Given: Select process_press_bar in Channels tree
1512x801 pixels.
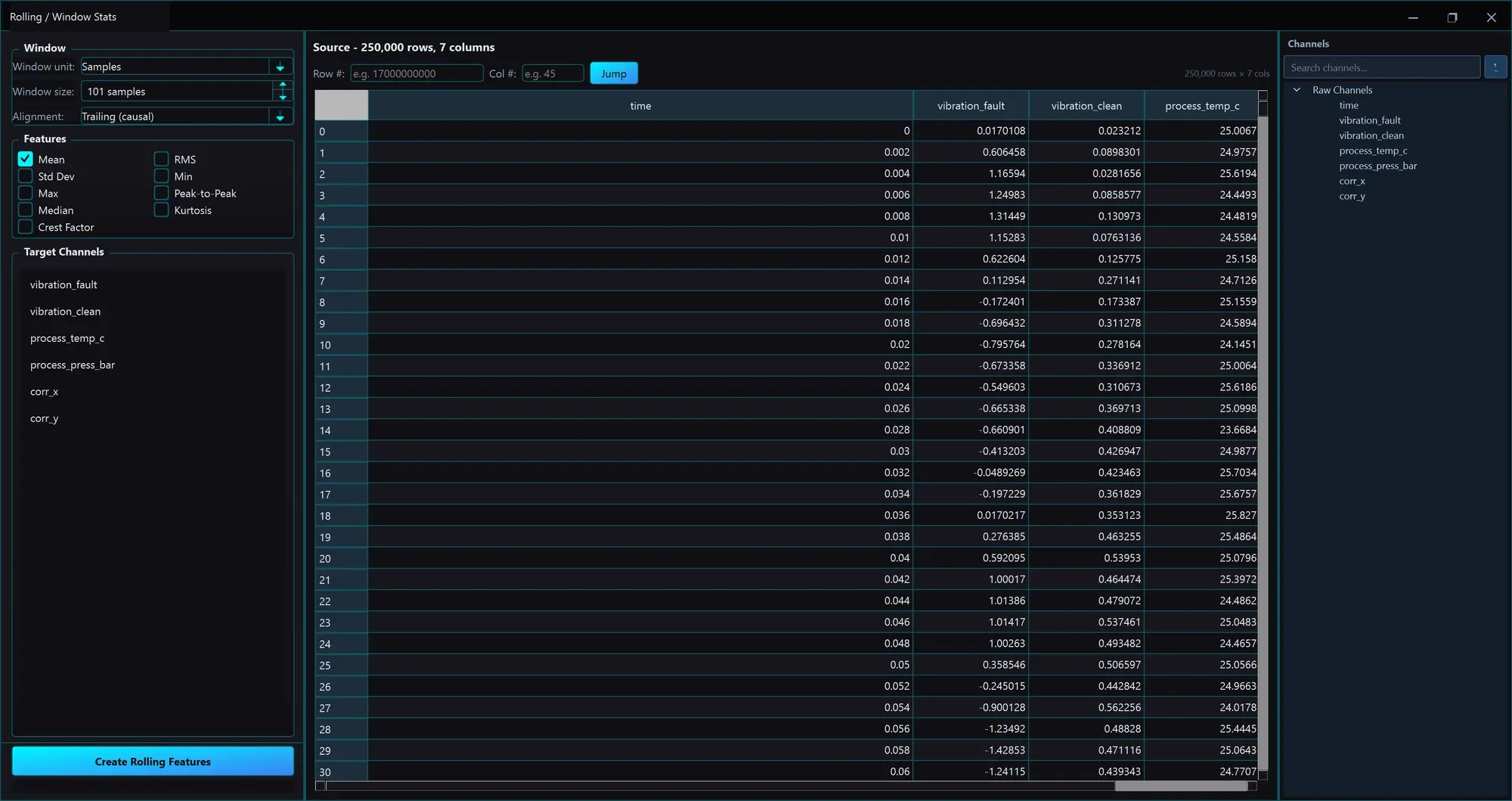Looking at the screenshot, I should [x=1378, y=166].
